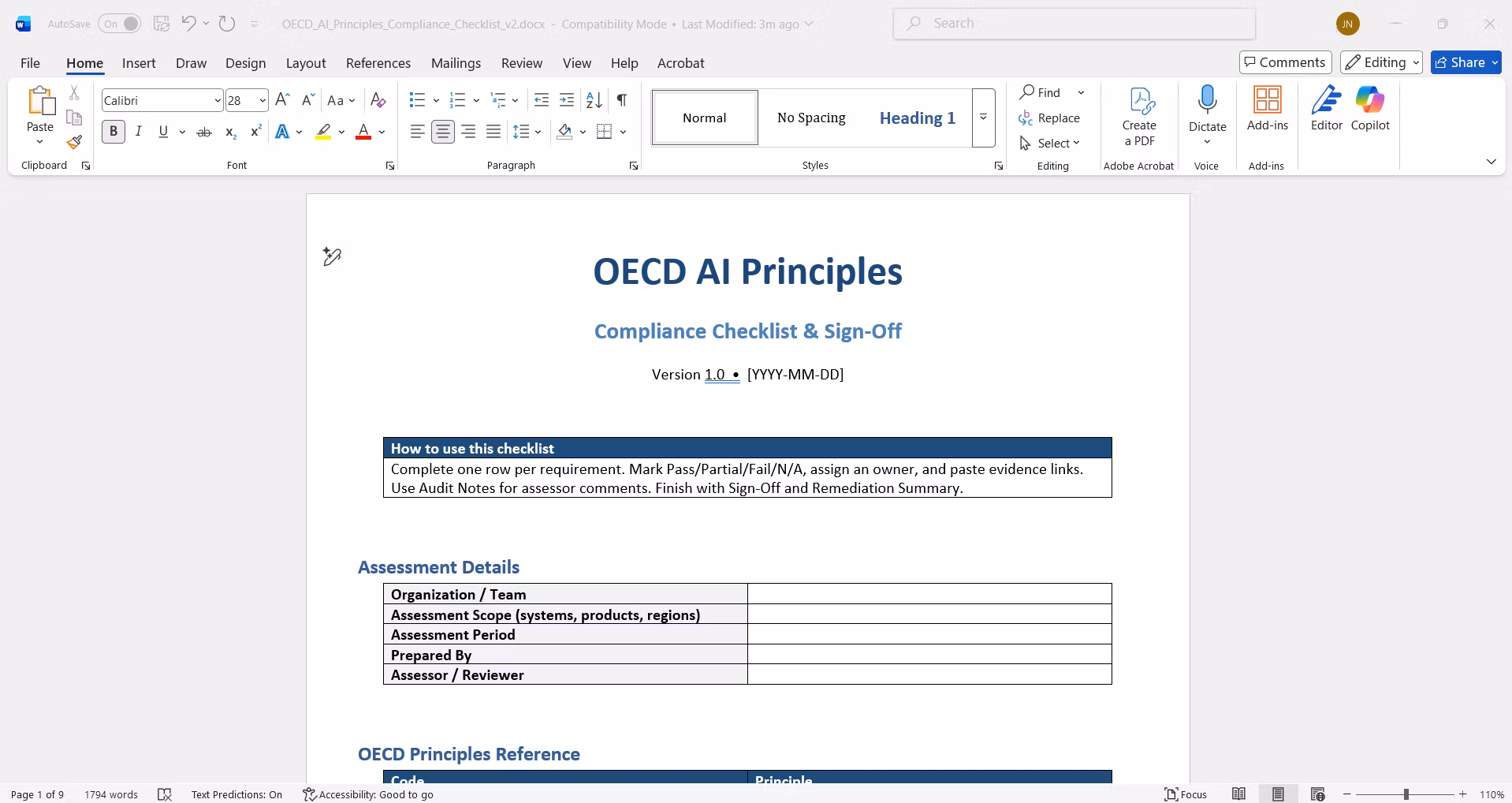Save the document from quick access toolbar
Screen dimensions: 1512x803
point(162,24)
